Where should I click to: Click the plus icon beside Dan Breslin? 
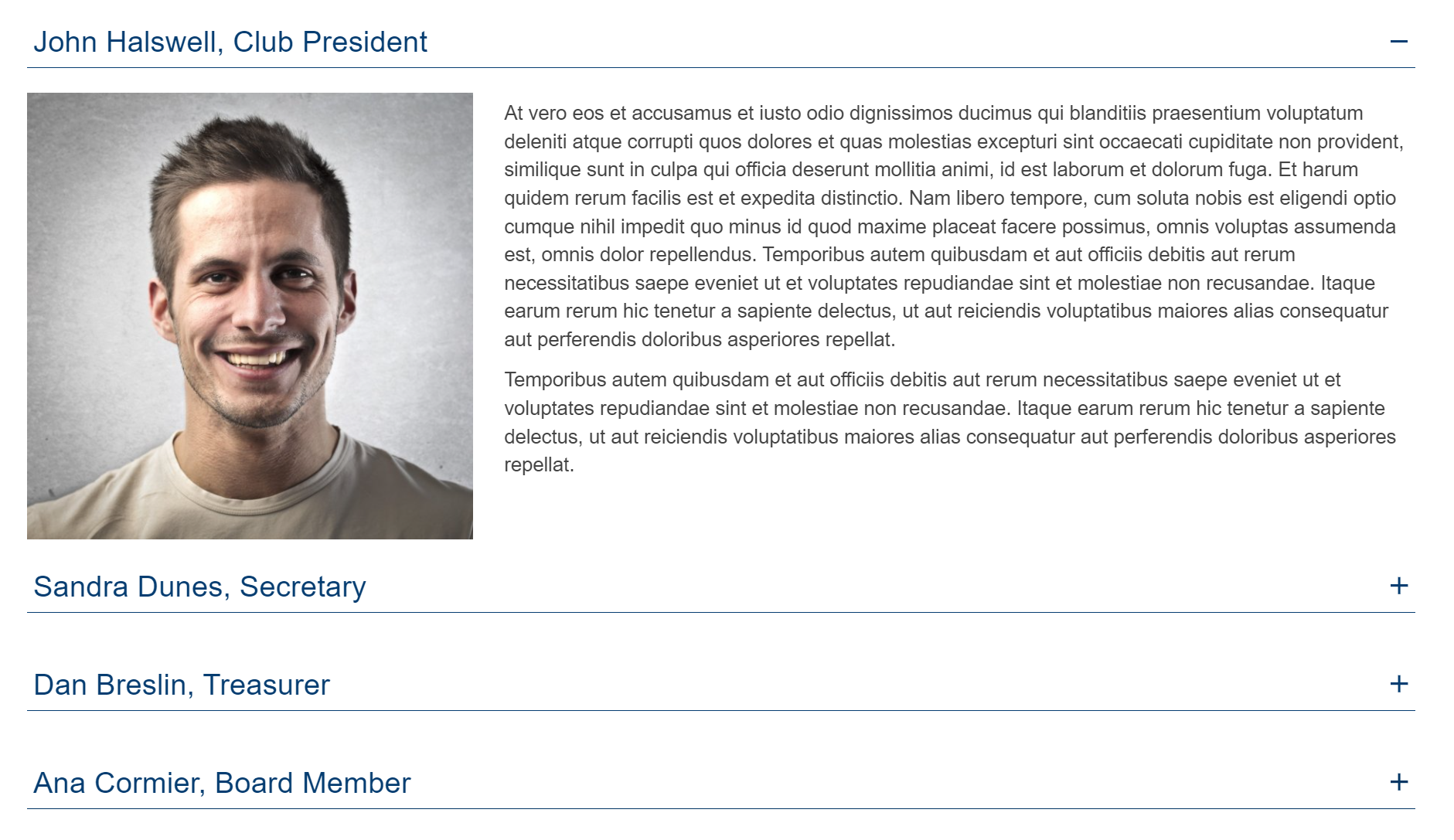[1398, 684]
